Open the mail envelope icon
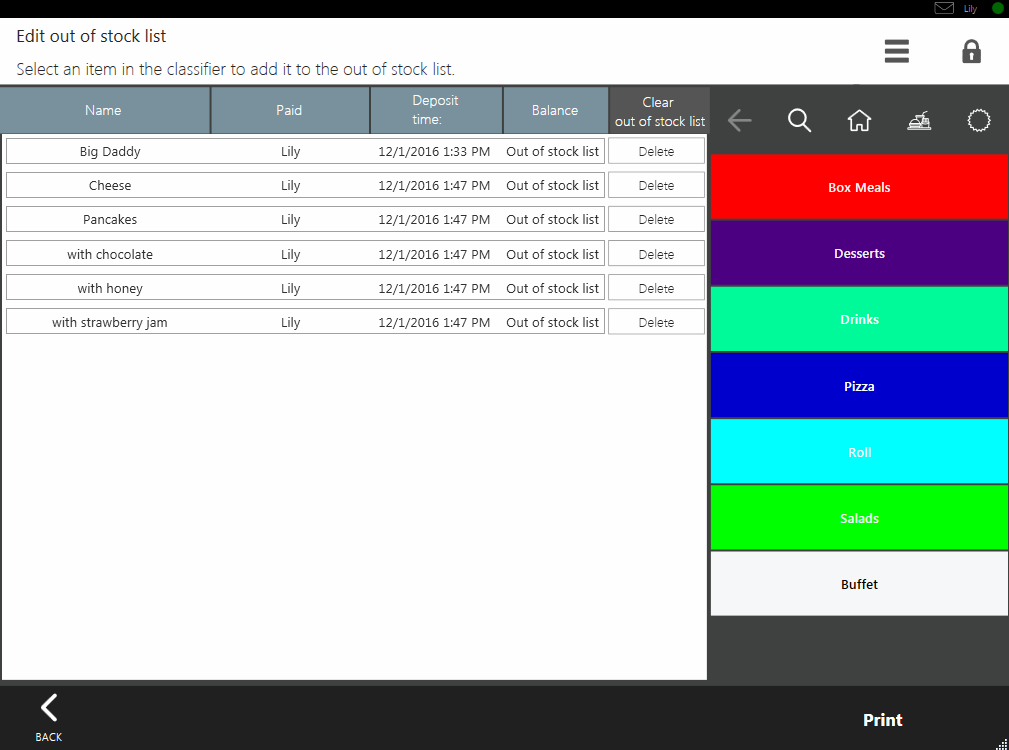1009x750 pixels. click(x=943, y=8)
